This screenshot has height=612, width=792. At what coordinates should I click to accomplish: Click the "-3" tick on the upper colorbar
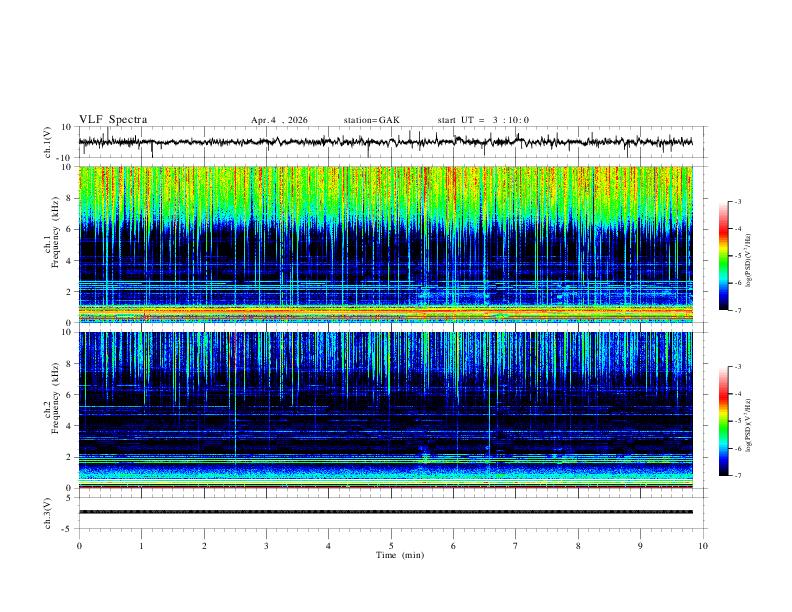point(737,201)
